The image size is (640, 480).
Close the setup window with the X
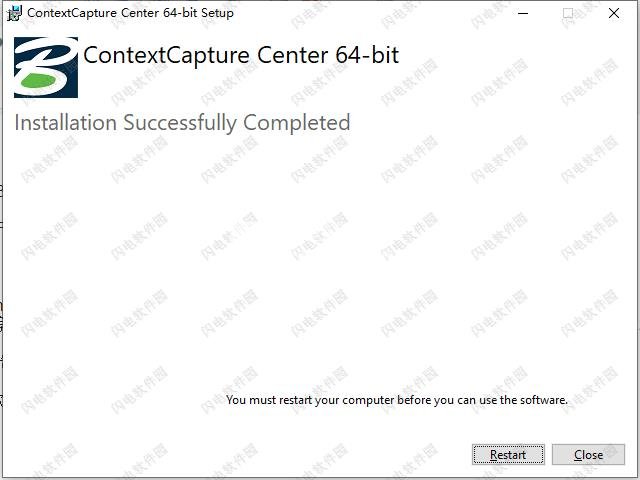pos(613,13)
